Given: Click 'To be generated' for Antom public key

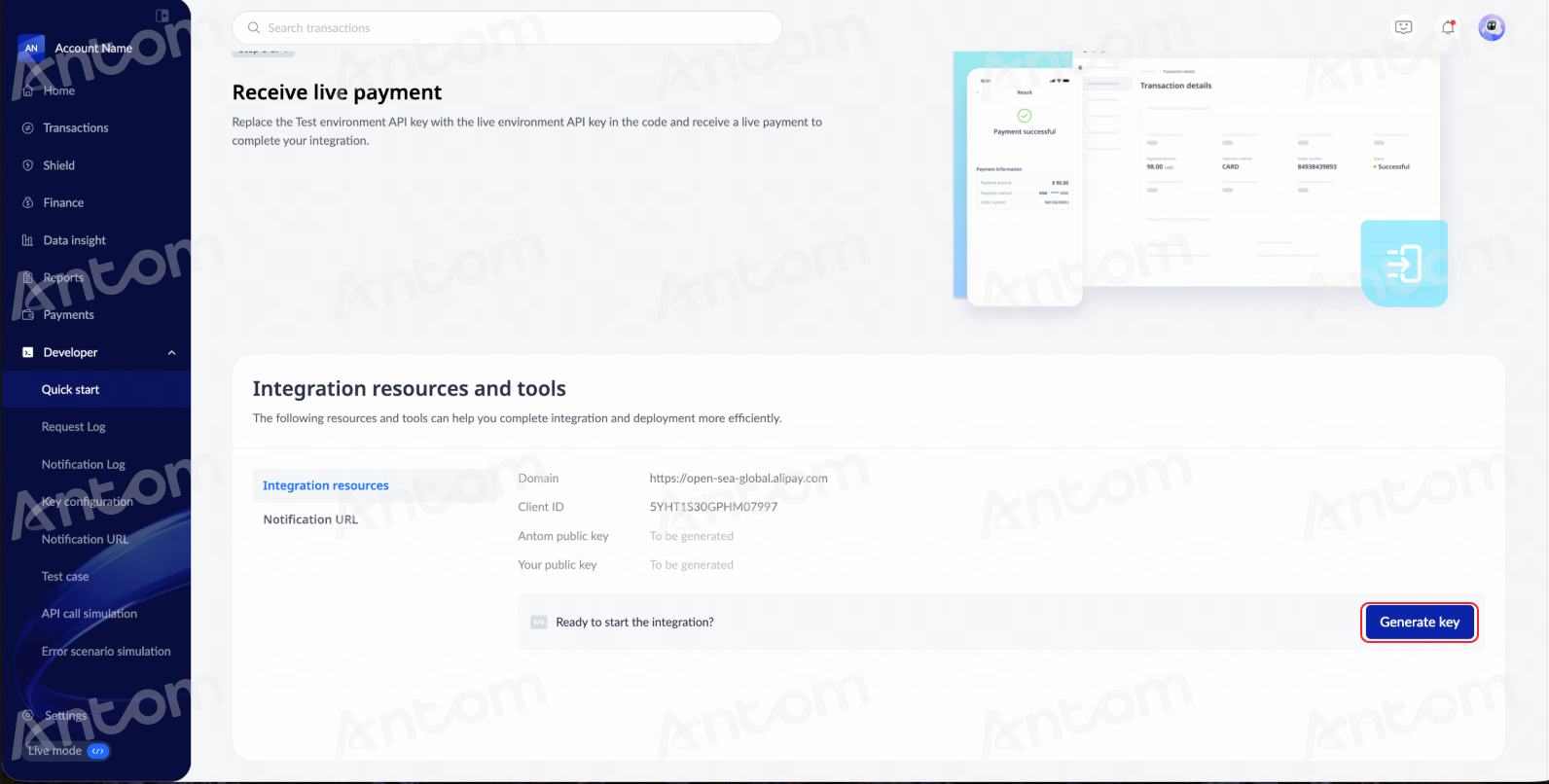Looking at the screenshot, I should [691, 536].
